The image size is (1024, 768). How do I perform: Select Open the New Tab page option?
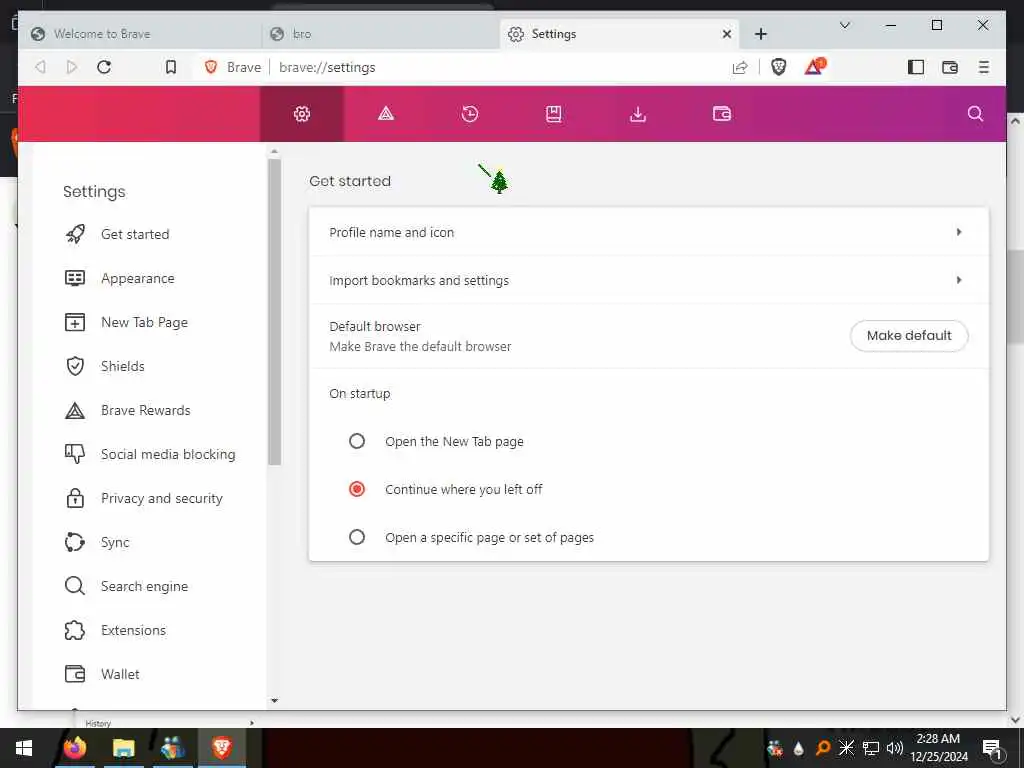(357, 441)
